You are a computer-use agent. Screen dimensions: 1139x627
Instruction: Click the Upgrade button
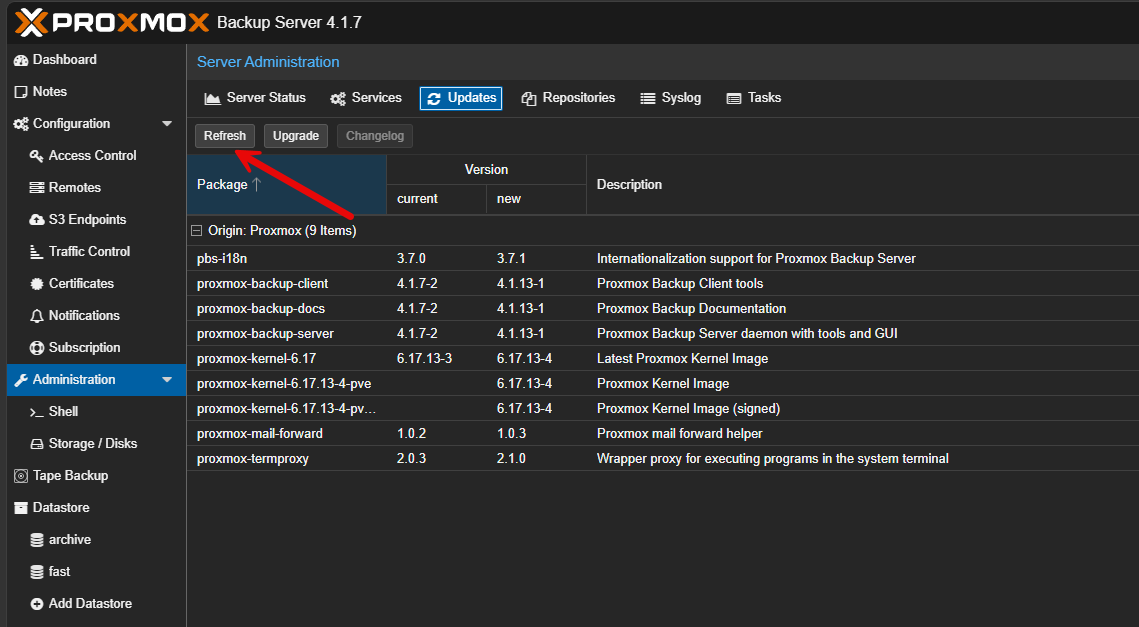click(296, 136)
